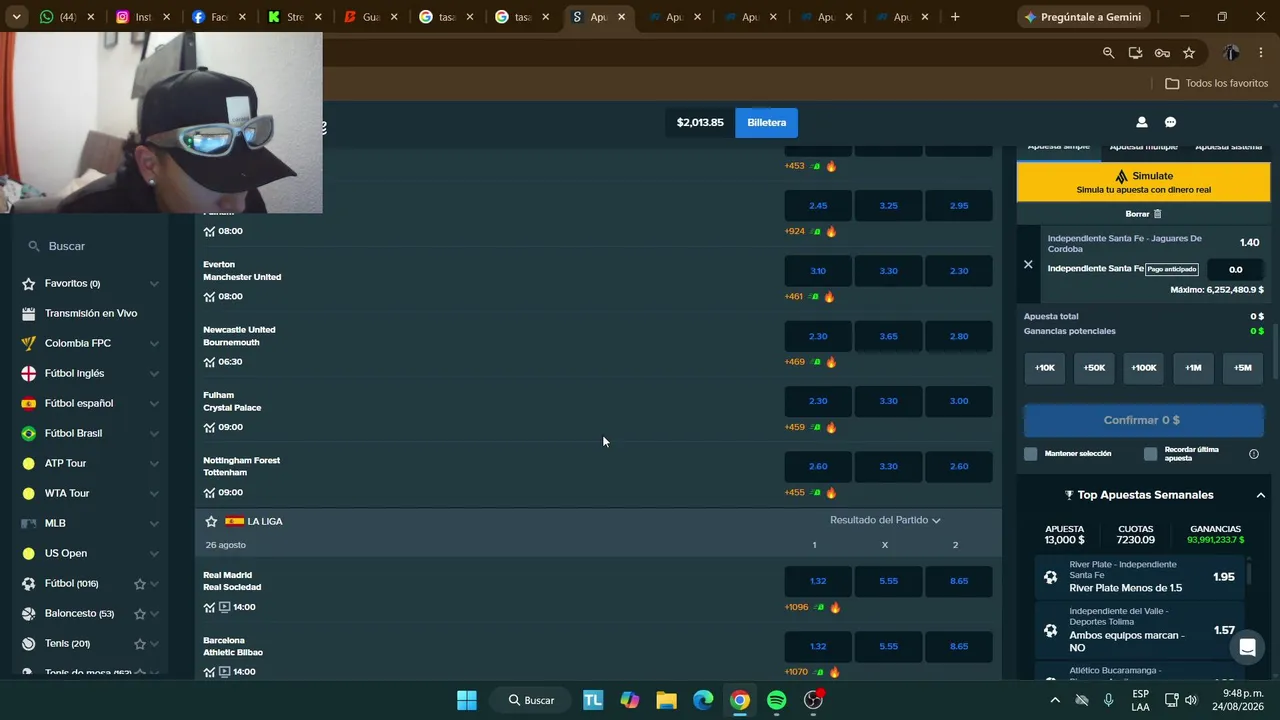This screenshot has width=1280, height=720.
Task: Select draw odds 3.65 for Newcastle vs Bournemouth
Action: [x=889, y=336]
